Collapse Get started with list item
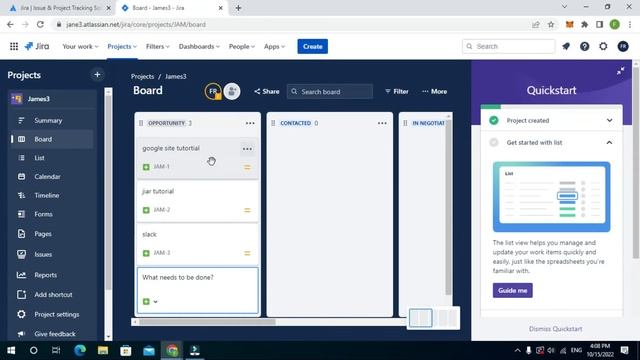640x360 pixels. point(609,142)
